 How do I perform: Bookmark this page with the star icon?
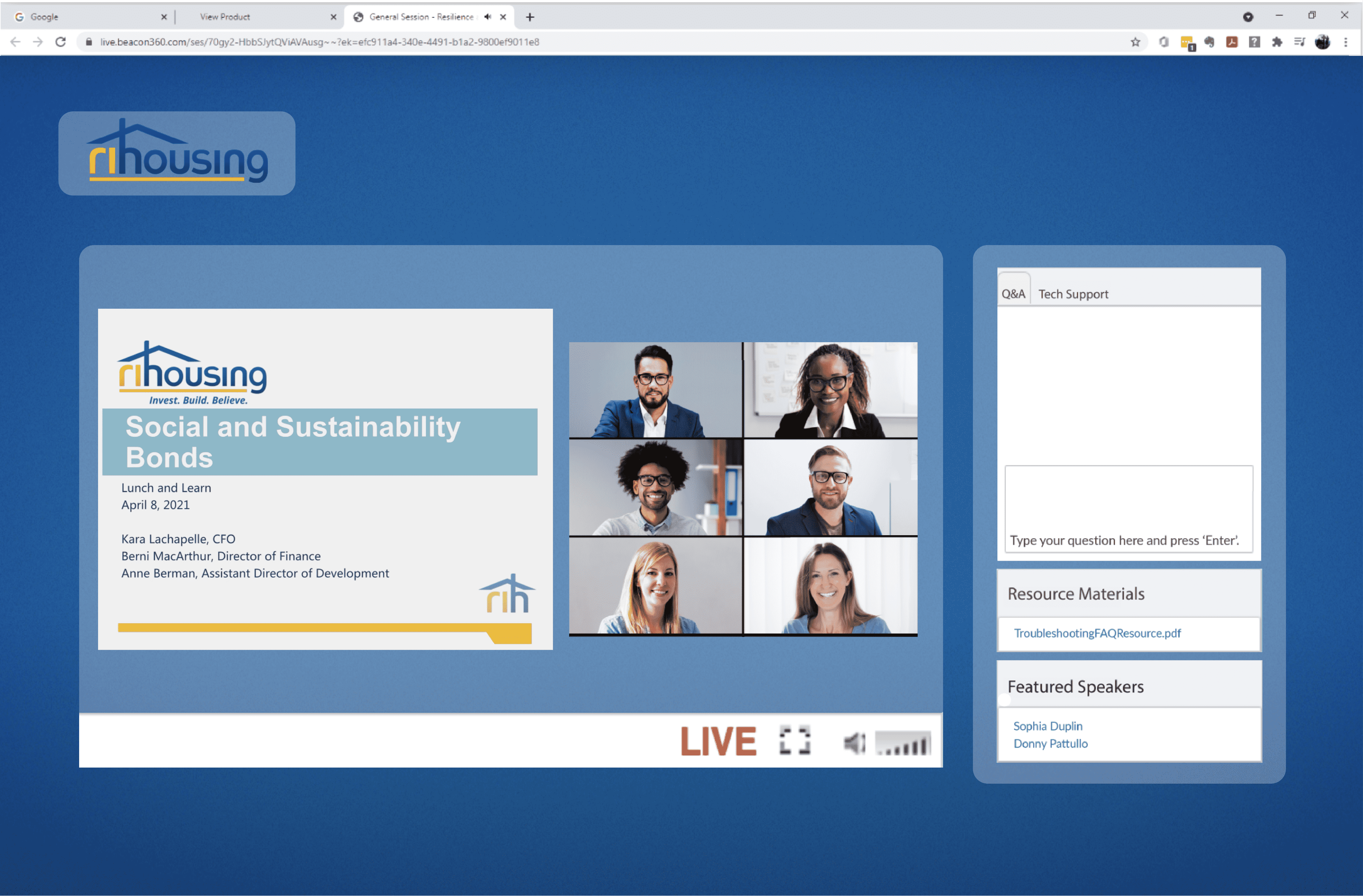1135,42
